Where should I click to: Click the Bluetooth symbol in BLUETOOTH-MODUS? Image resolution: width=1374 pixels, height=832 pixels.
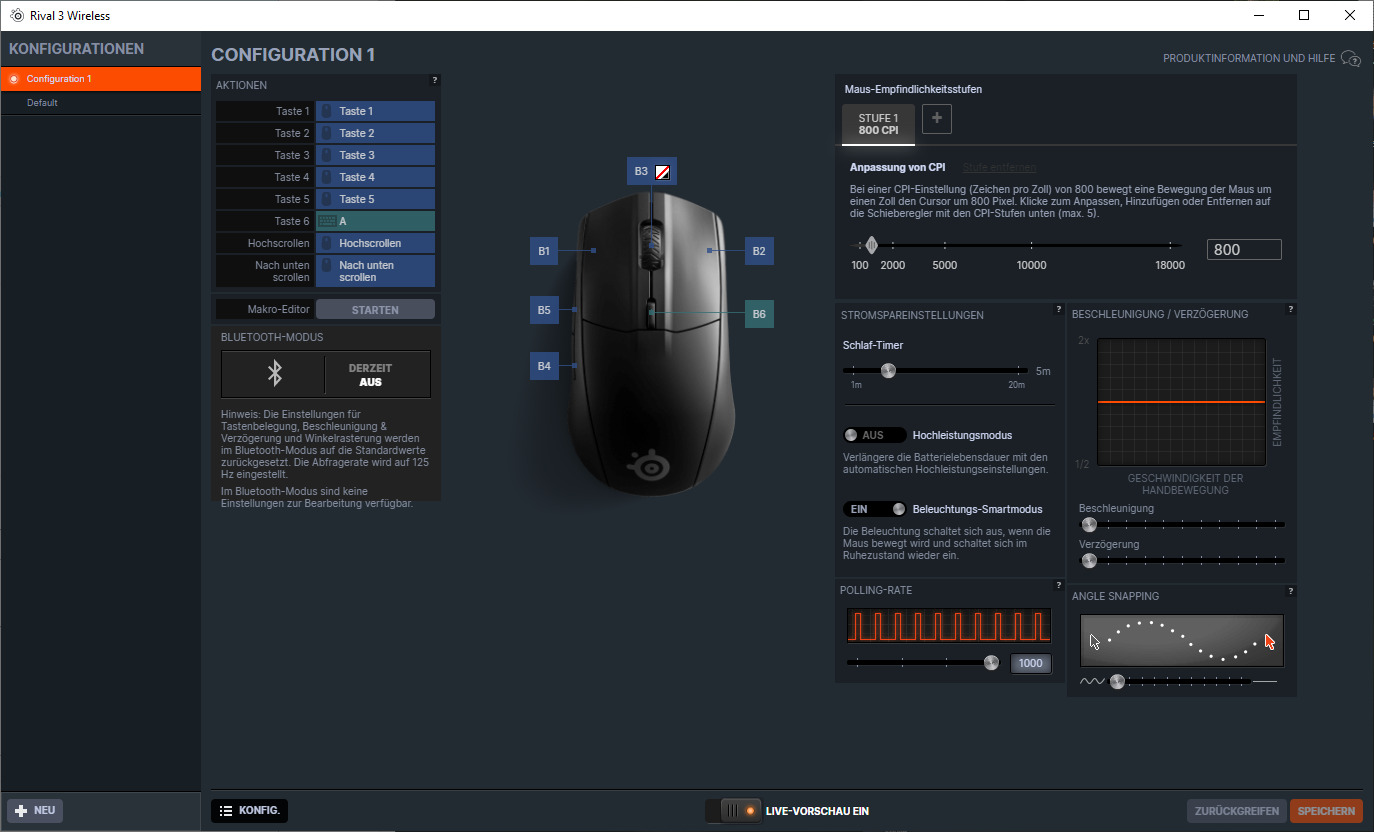point(274,374)
